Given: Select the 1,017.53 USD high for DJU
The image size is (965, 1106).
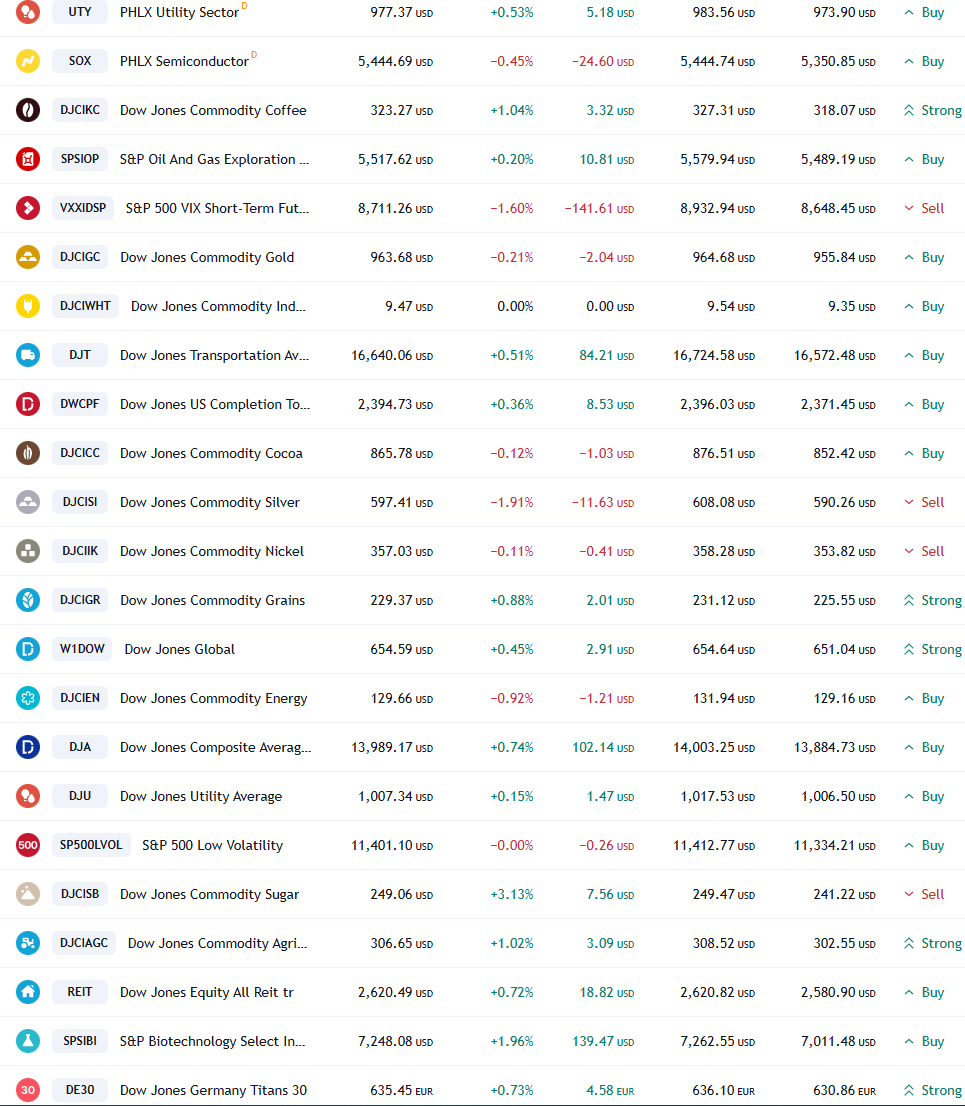Looking at the screenshot, I should click(x=717, y=796).
